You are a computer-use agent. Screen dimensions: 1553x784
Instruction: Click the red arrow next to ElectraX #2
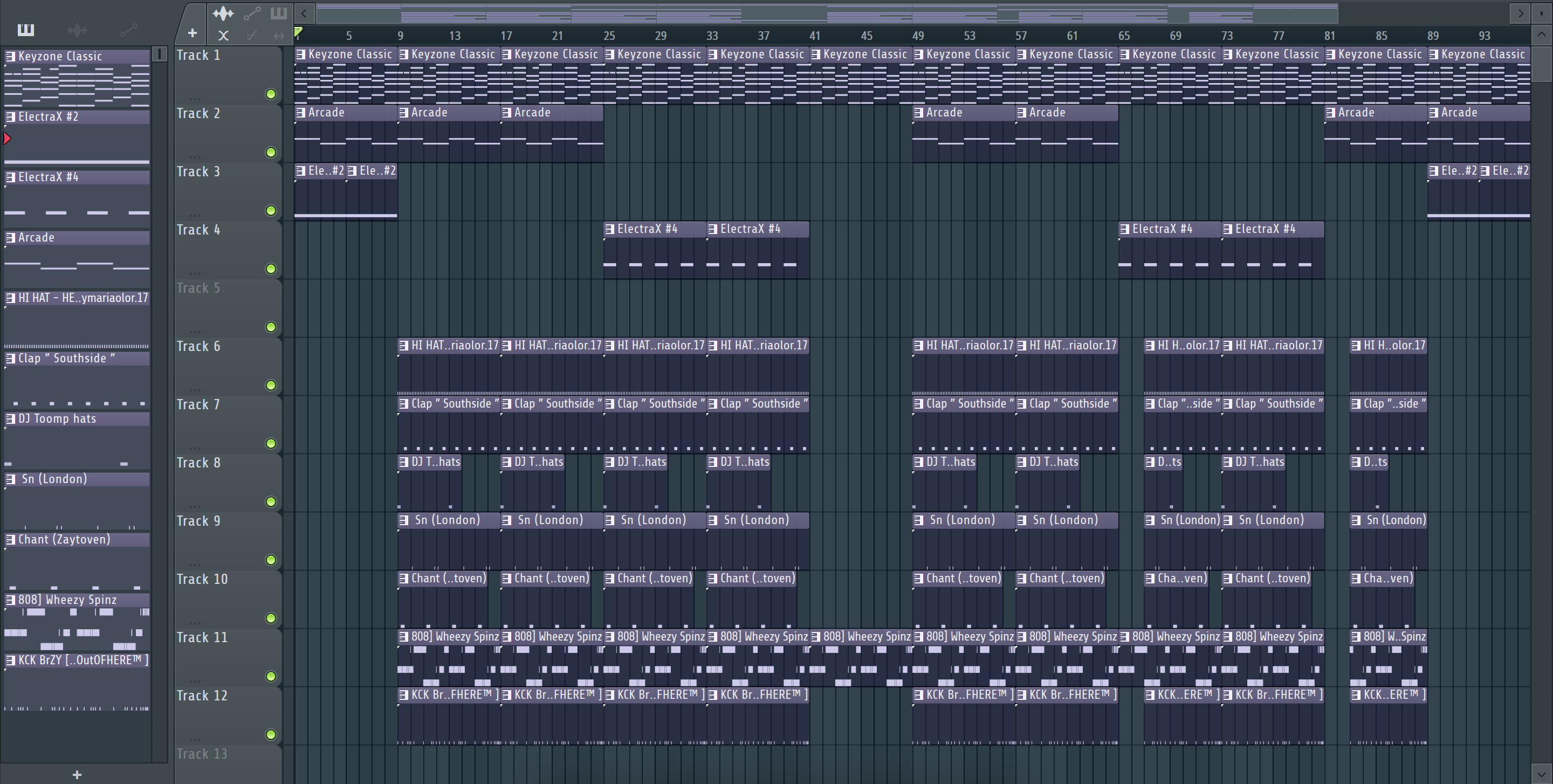7,139
